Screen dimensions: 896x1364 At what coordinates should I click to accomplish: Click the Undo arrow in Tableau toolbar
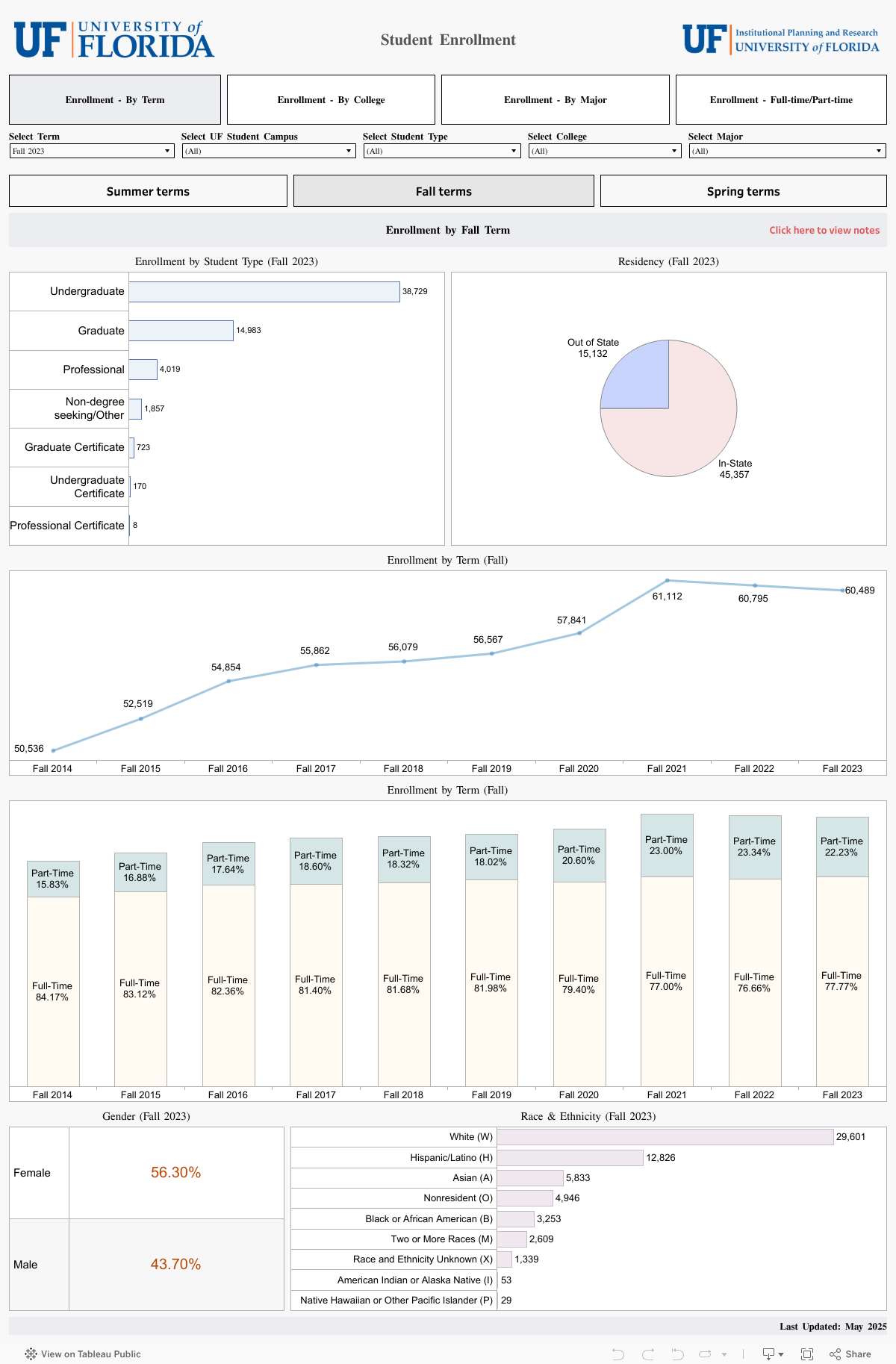pyautogui.click(x=617, y=1354)
